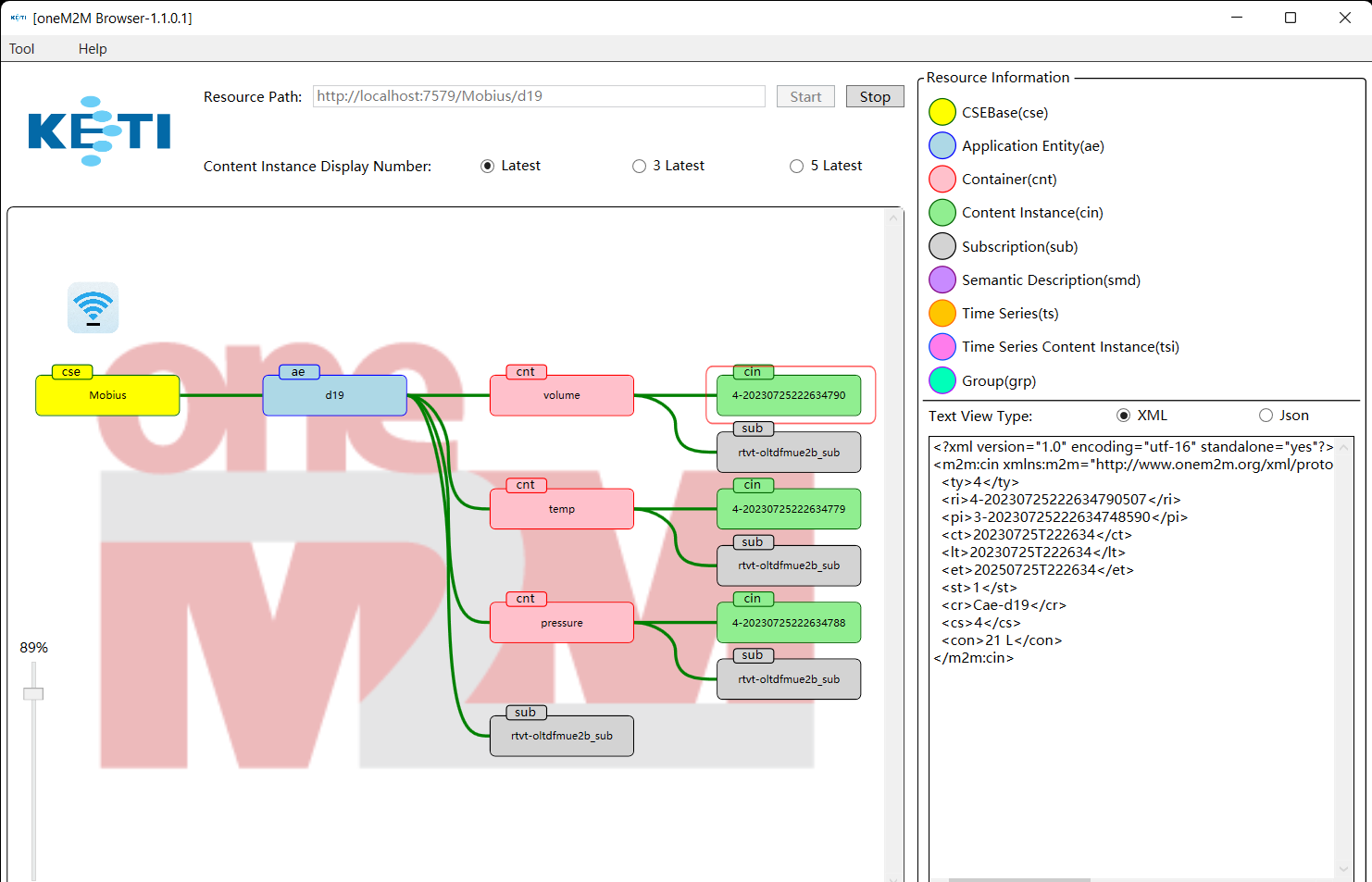Click the <ri> resource ID line
The width and height of the screenshot is (1372, 882).
coord(1061,500)
